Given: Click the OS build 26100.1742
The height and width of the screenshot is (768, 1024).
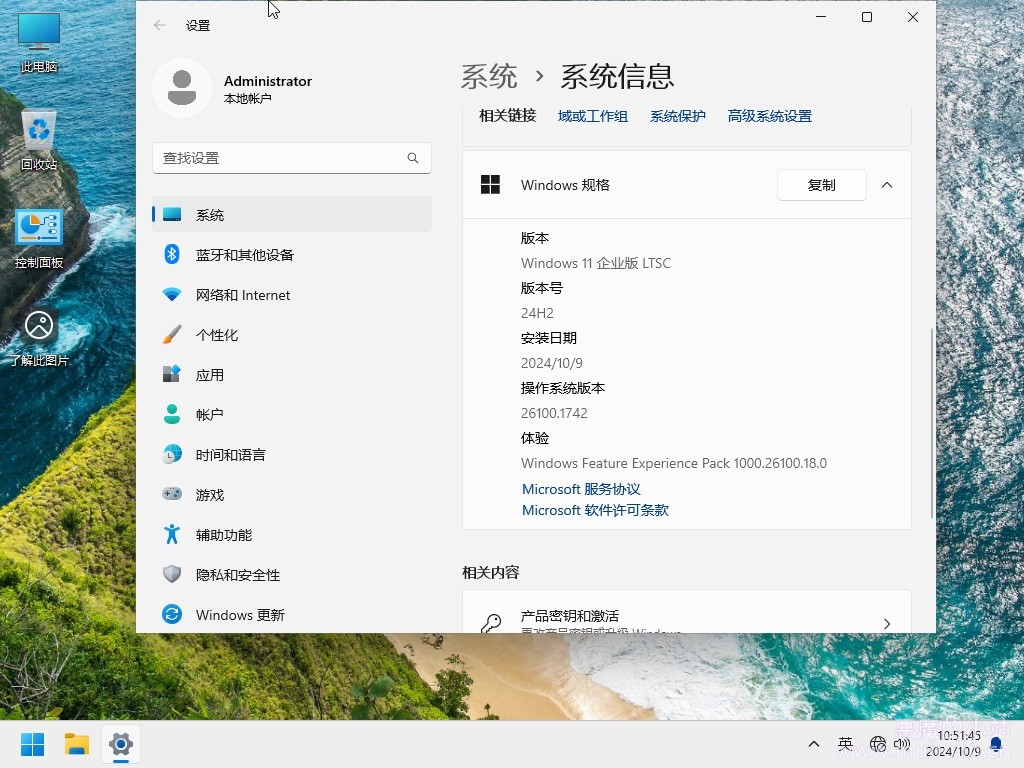Looking at the screenshot, I should pyautogui.click(x=554, y=413).
